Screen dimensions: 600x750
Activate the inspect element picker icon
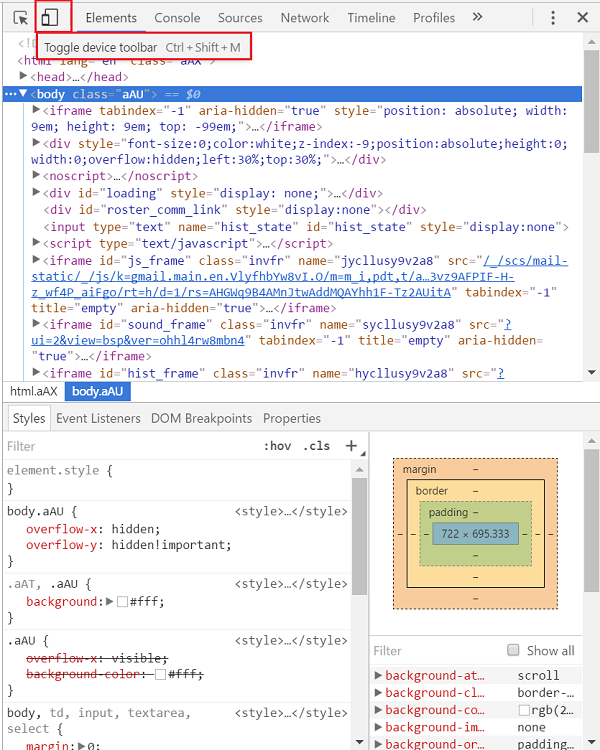click(x=21, y=18)
